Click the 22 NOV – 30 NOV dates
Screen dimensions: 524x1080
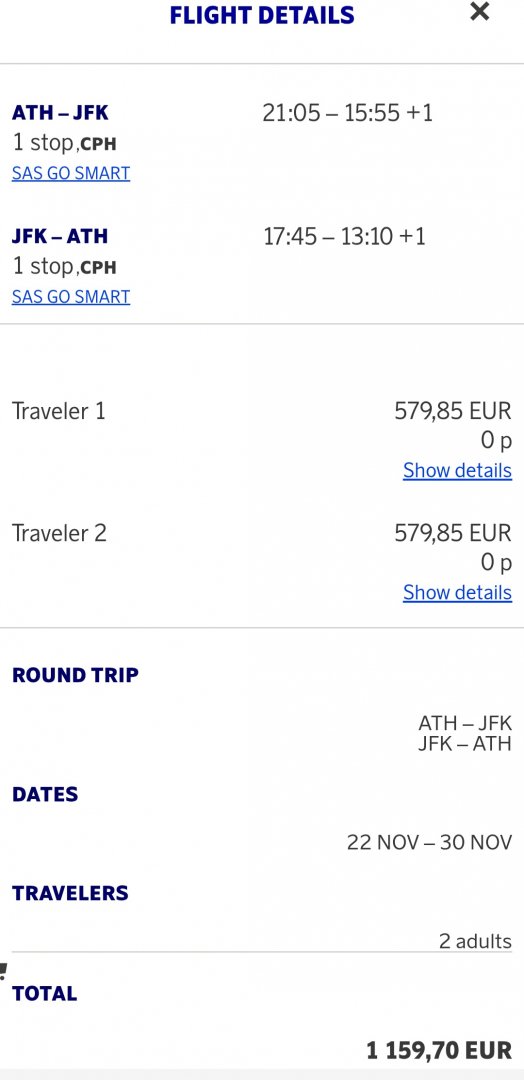coord(430,842)
